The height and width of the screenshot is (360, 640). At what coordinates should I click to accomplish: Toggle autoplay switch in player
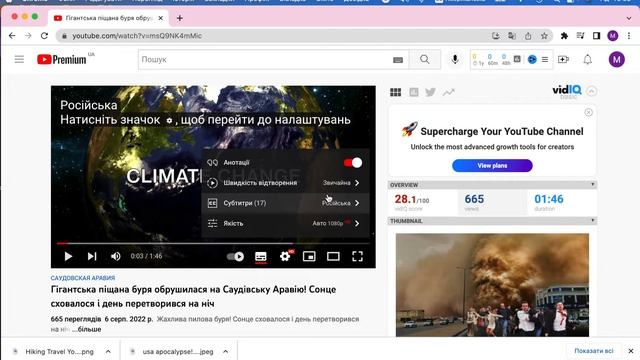236,256
